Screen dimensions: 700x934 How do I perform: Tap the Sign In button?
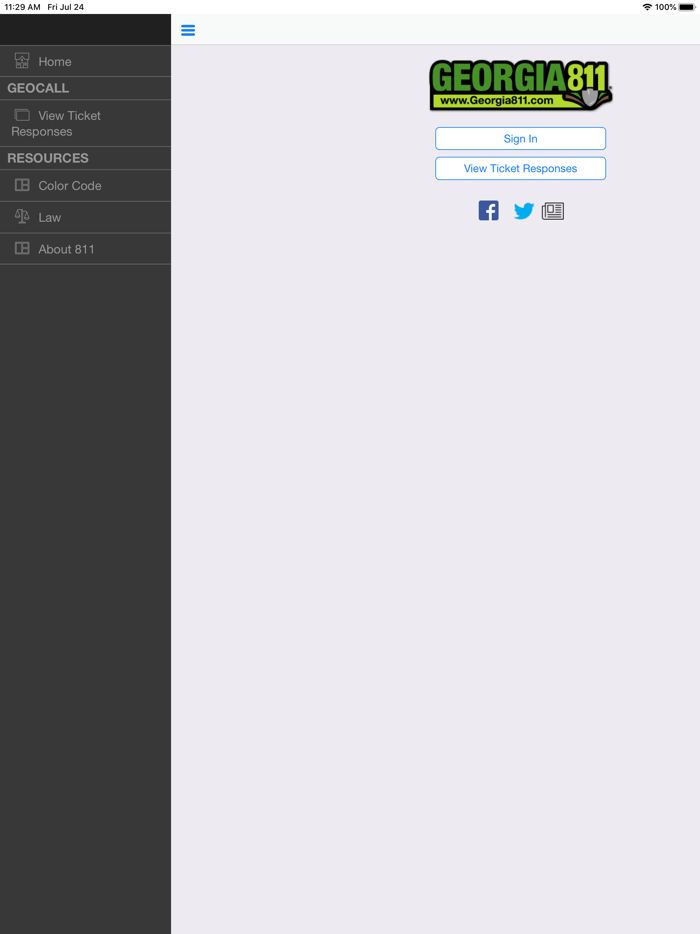520,138
